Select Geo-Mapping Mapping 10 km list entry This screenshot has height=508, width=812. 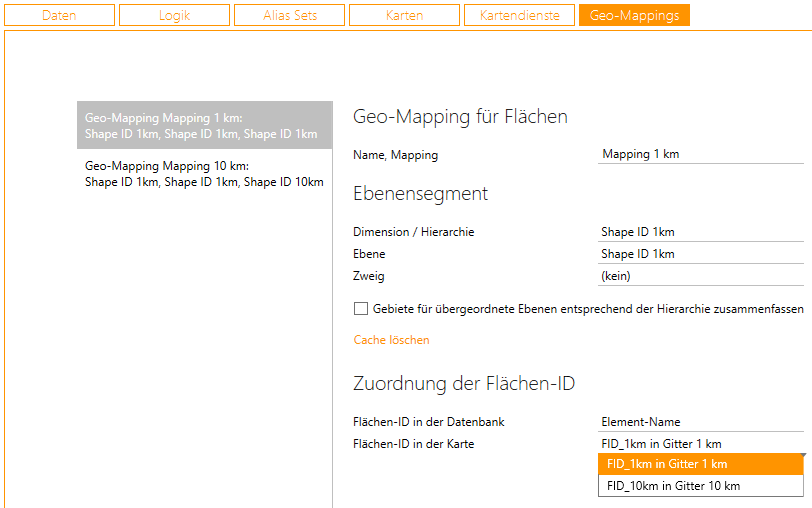(204, 173)
